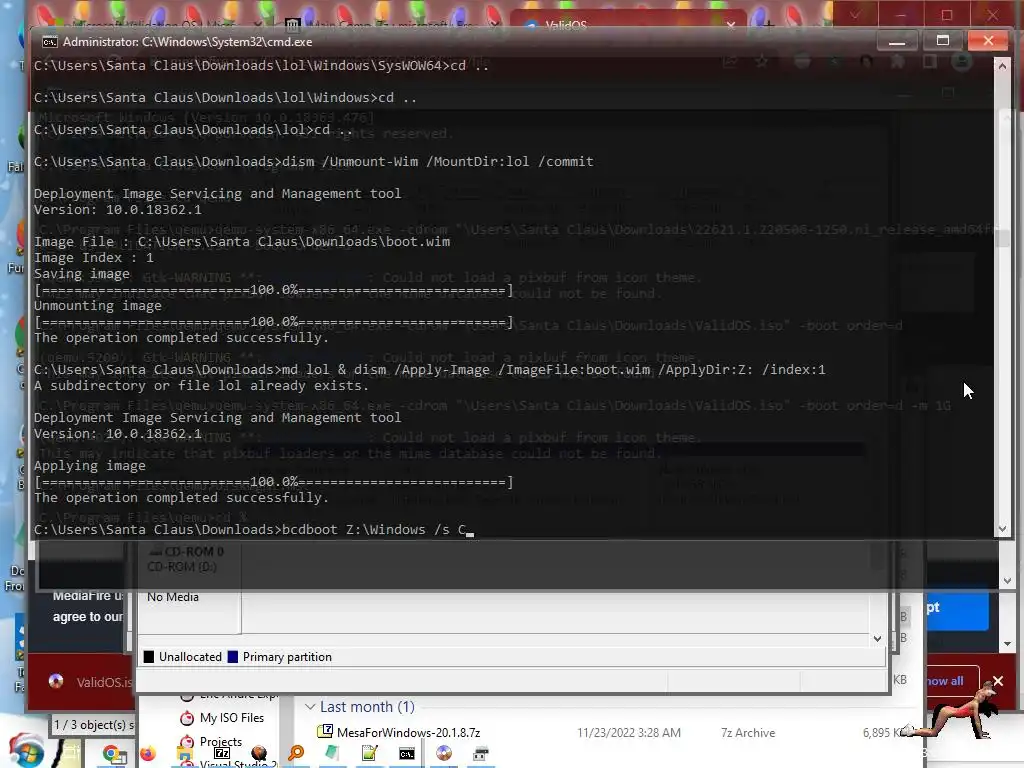Open Google Chrome from the taskbar
Viewport: 1024px width, 768px height.
point(114,754)
